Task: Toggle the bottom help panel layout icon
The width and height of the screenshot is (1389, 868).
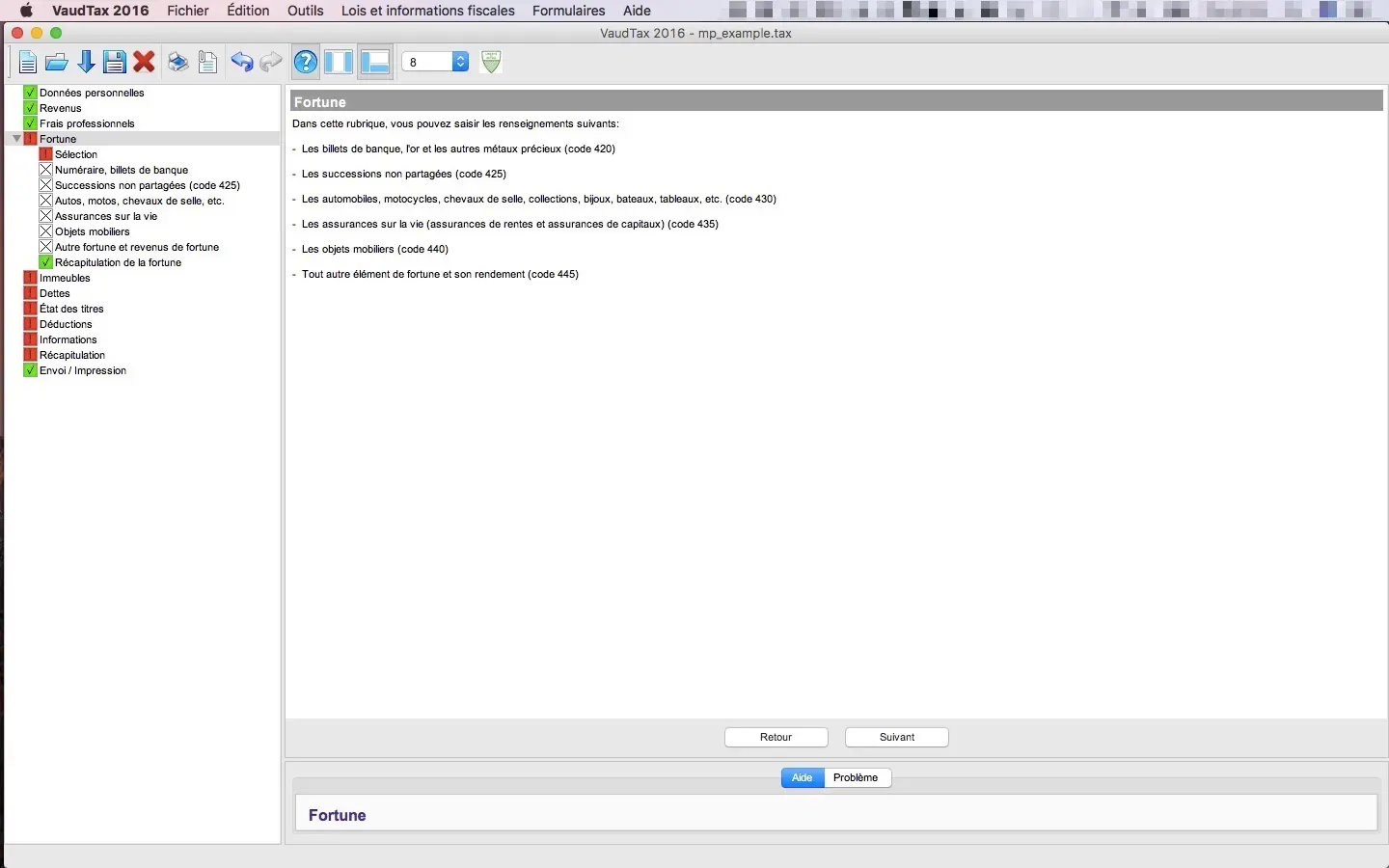Action: (x=375, y=63)
